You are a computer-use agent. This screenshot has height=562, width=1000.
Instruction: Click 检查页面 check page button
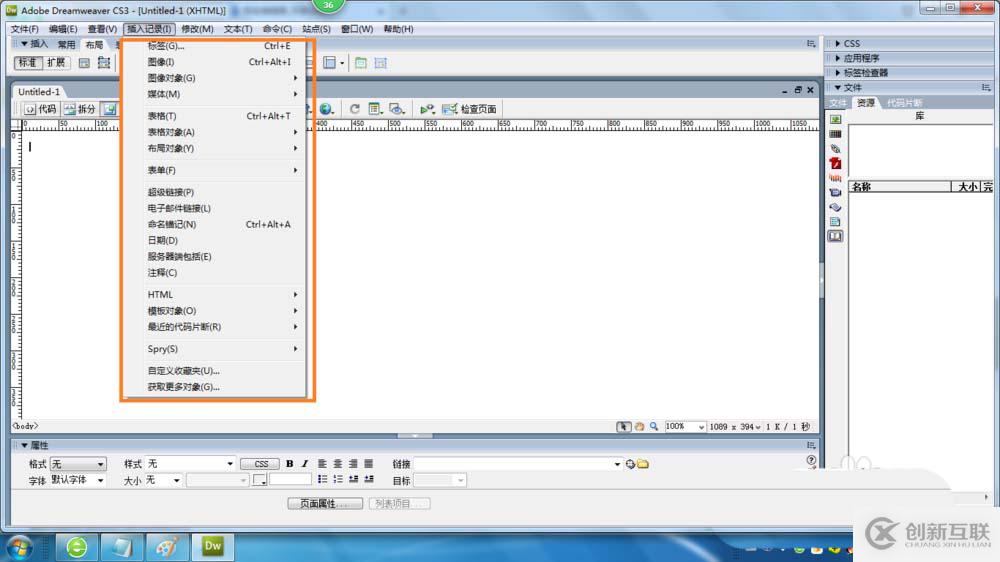(469, 109)
